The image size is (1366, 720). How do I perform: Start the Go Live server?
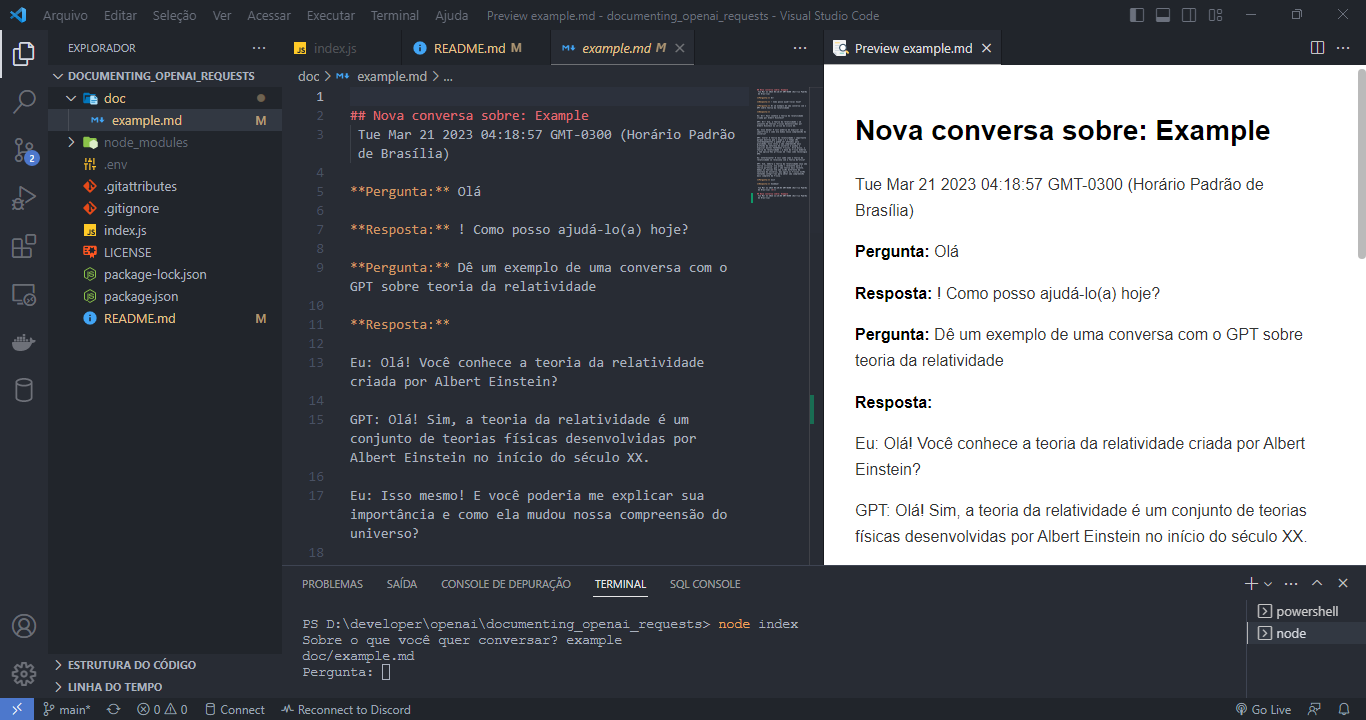(1264, 709)
